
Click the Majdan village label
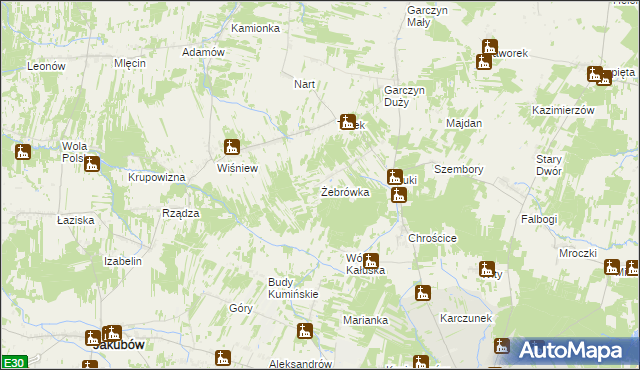[464, 123]
